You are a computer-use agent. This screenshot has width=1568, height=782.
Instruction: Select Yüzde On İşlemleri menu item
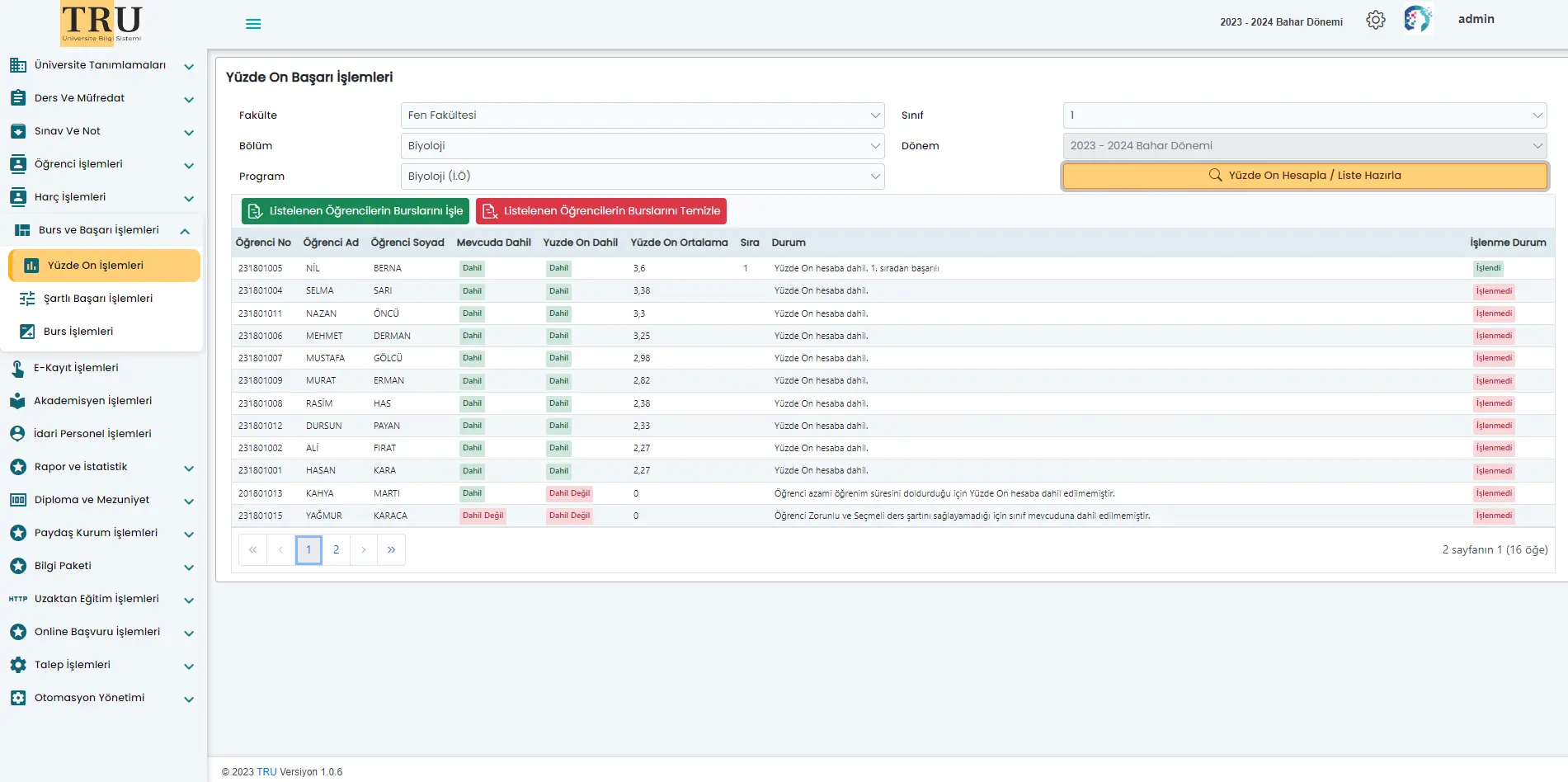[96, 266]
